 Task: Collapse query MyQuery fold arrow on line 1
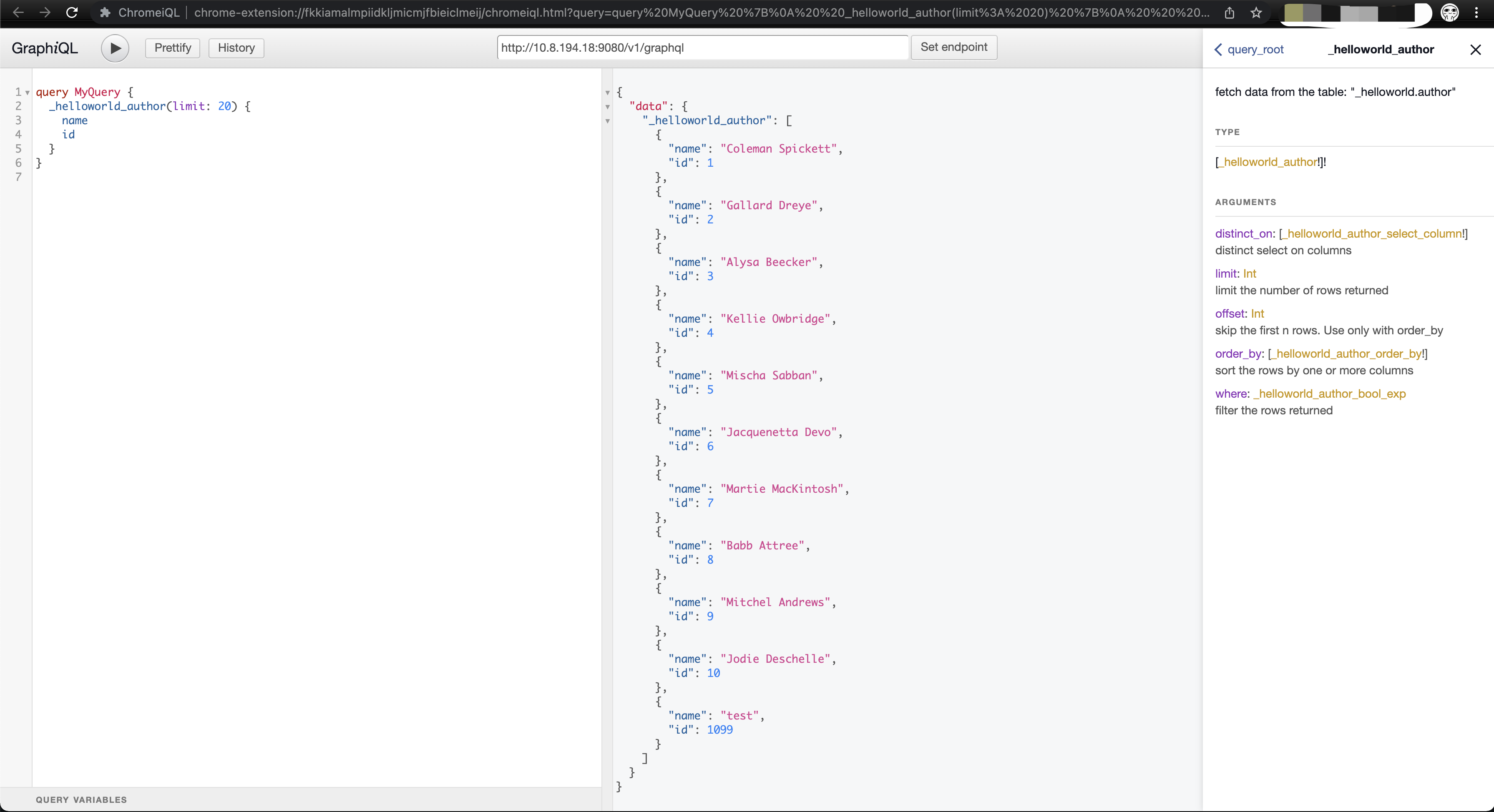point(27,93)
